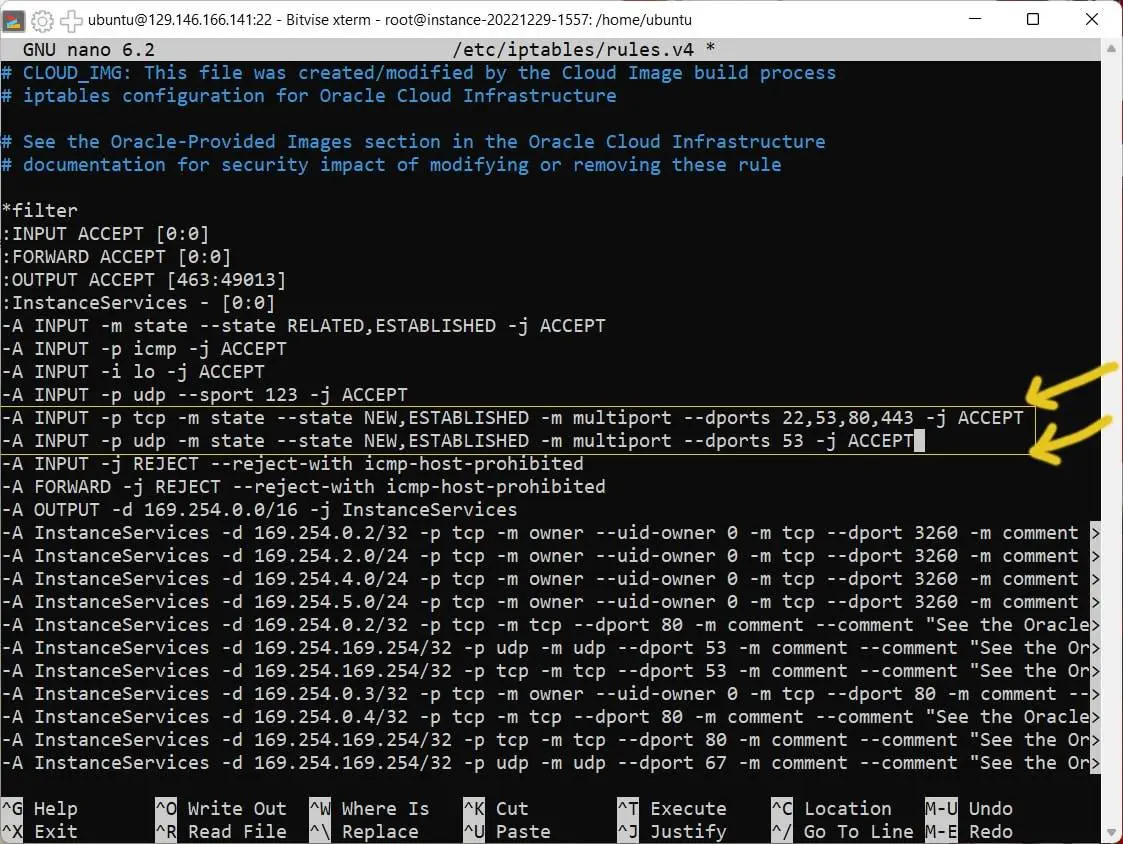Click the '*filter' line
1123x844 pixels.
click(39, 211)
